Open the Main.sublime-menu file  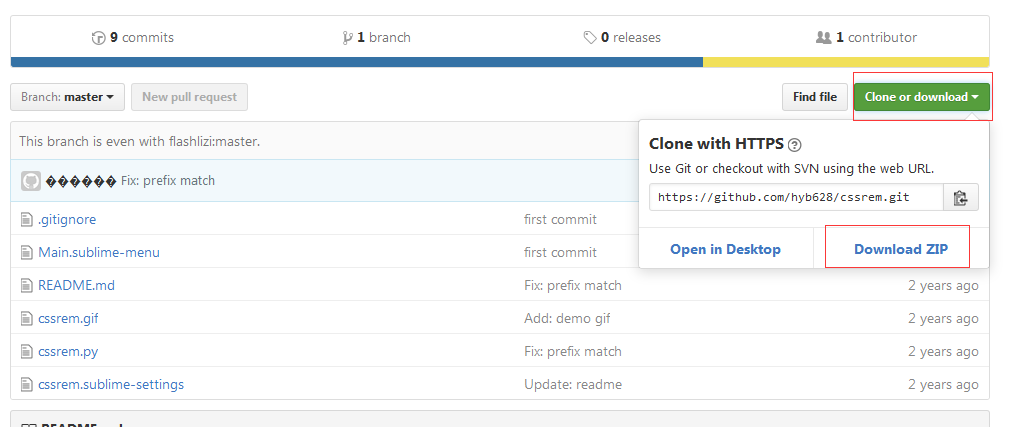[x=99, y=252]
